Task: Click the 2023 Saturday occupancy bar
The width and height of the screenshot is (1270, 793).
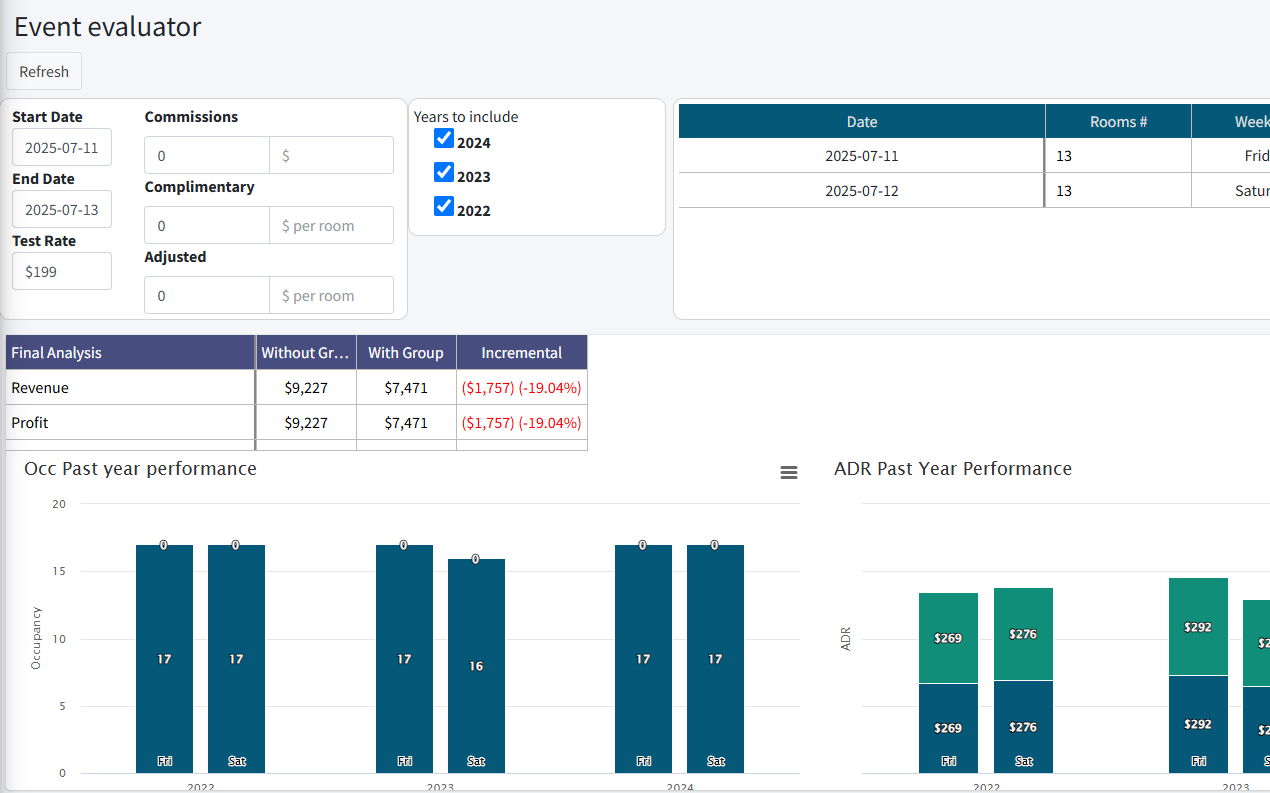Action: pos(476,665)
